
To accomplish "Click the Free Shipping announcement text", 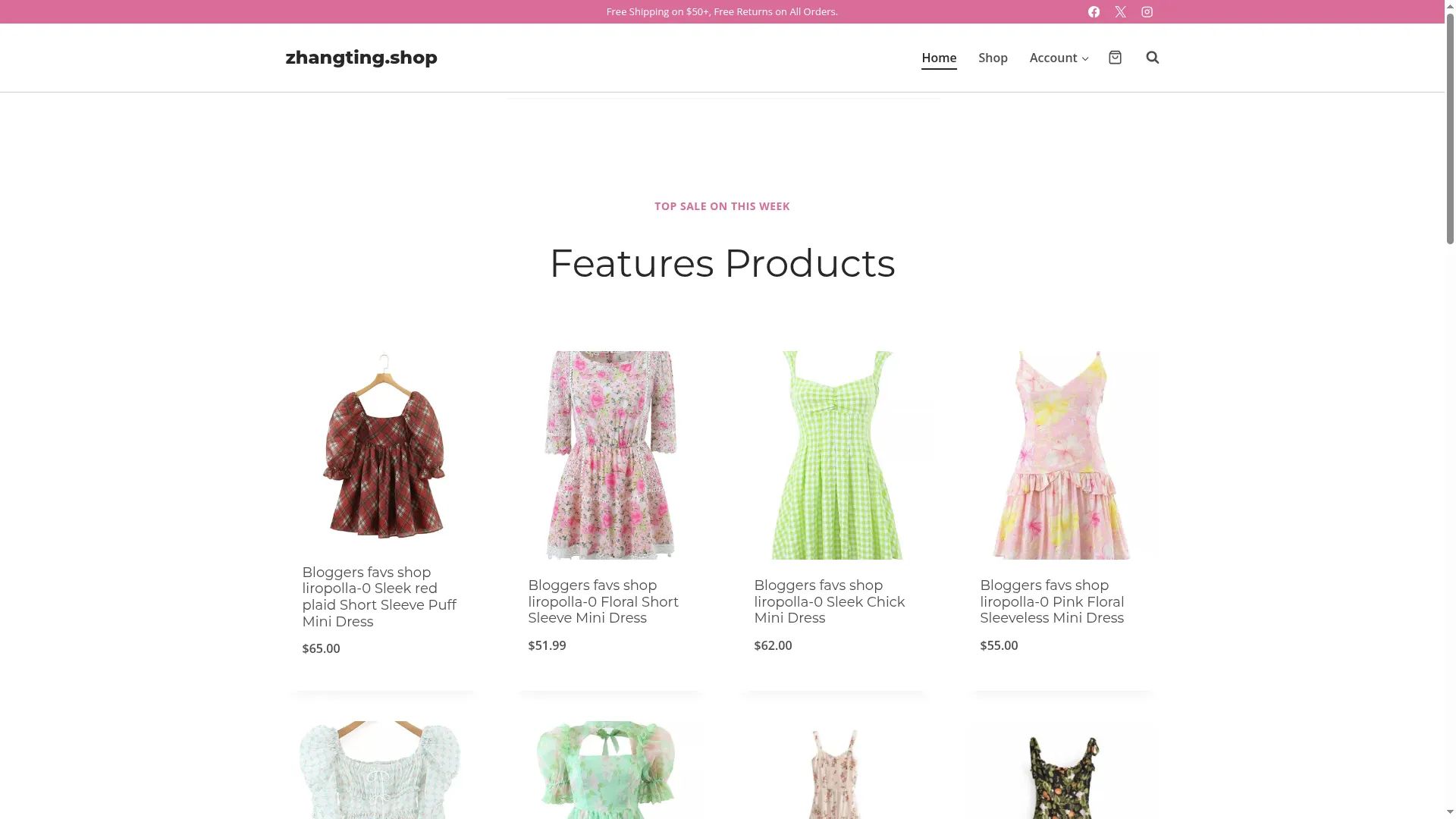I will click(722, 11).
